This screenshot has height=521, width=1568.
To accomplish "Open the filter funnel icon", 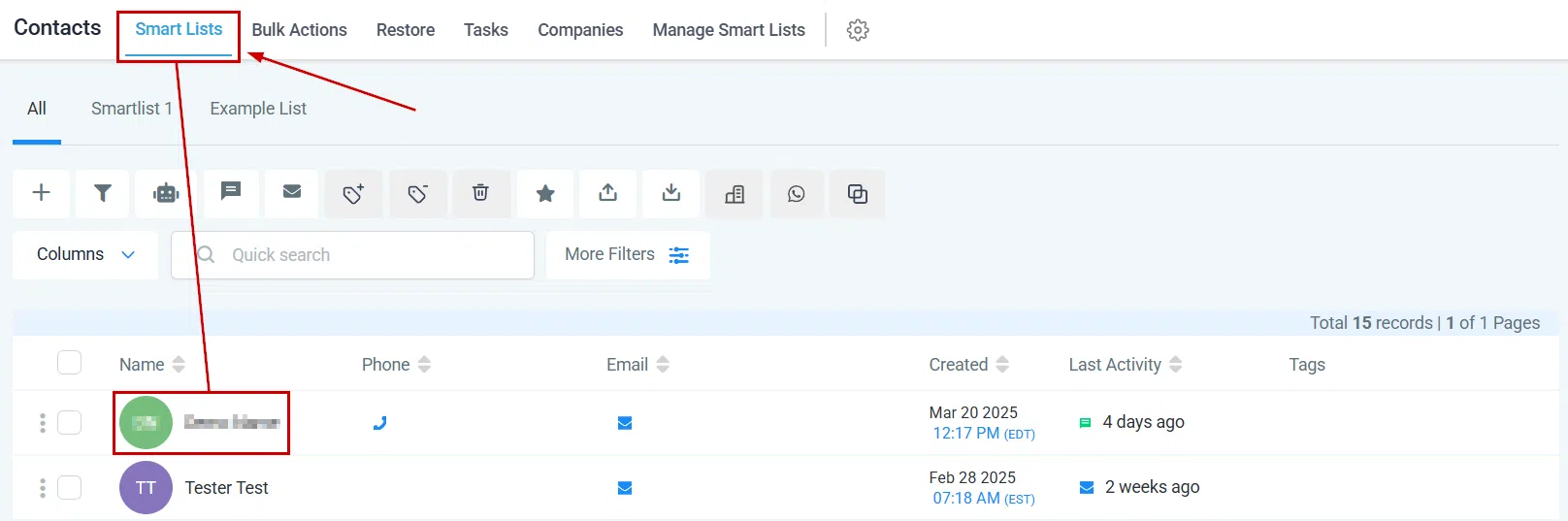I will pos(103,193).
